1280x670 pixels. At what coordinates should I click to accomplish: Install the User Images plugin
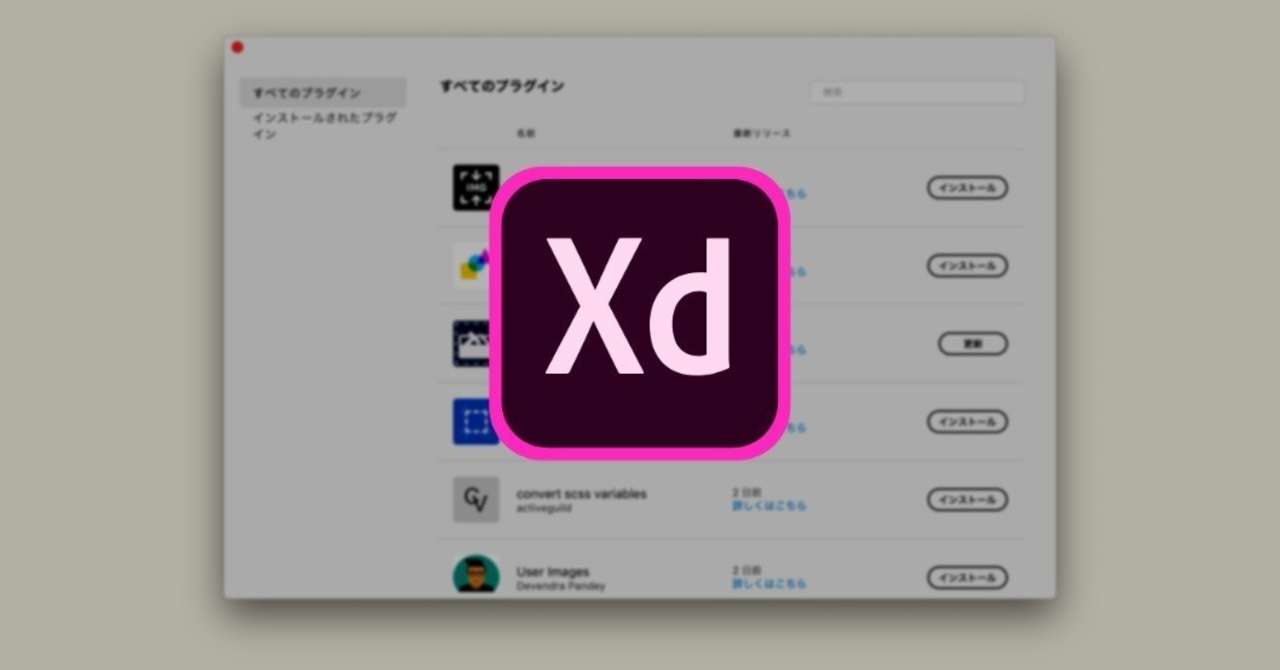[967, 578]
